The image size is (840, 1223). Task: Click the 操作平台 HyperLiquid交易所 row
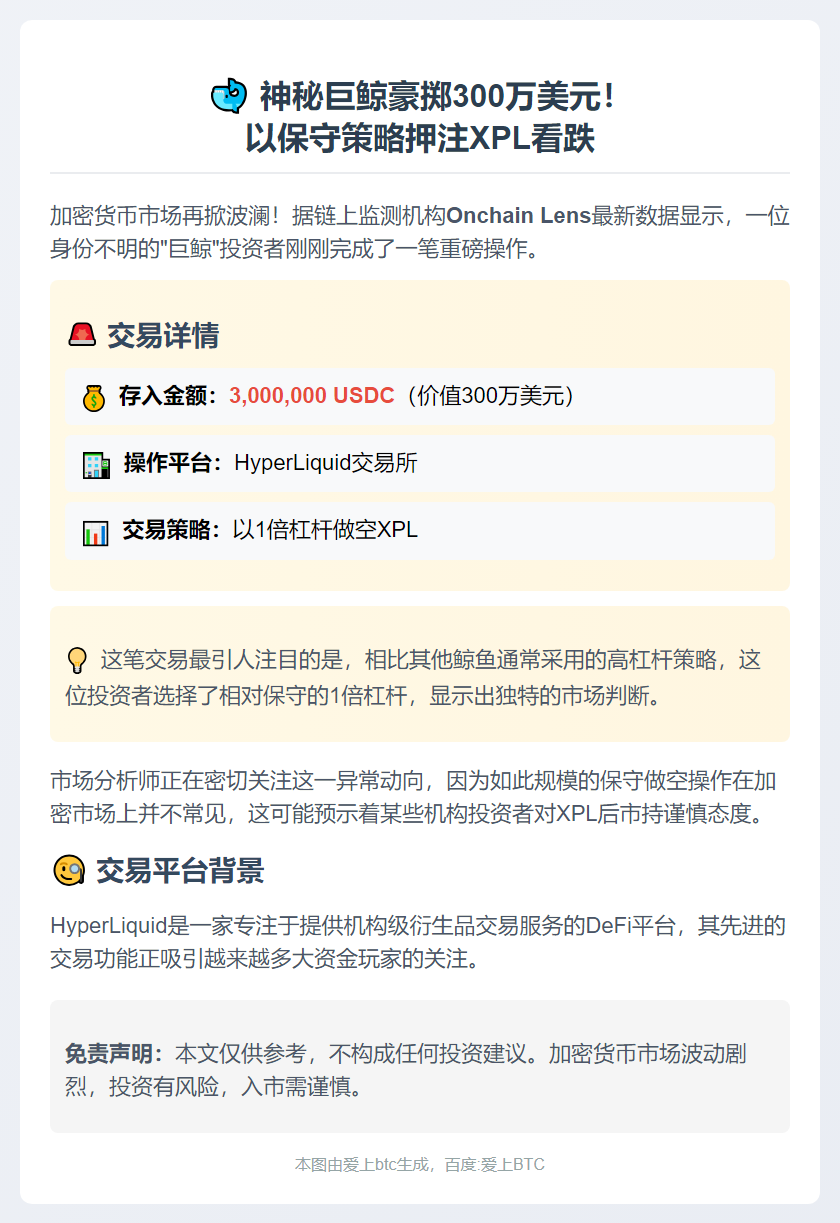(420, 463)
